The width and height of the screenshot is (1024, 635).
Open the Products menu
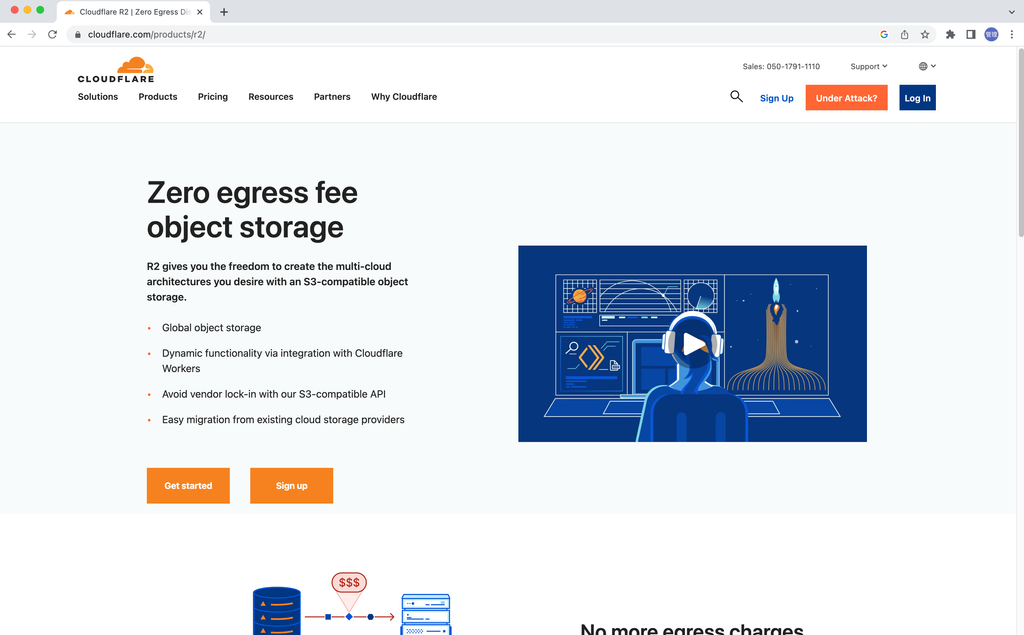pos(157,97)
